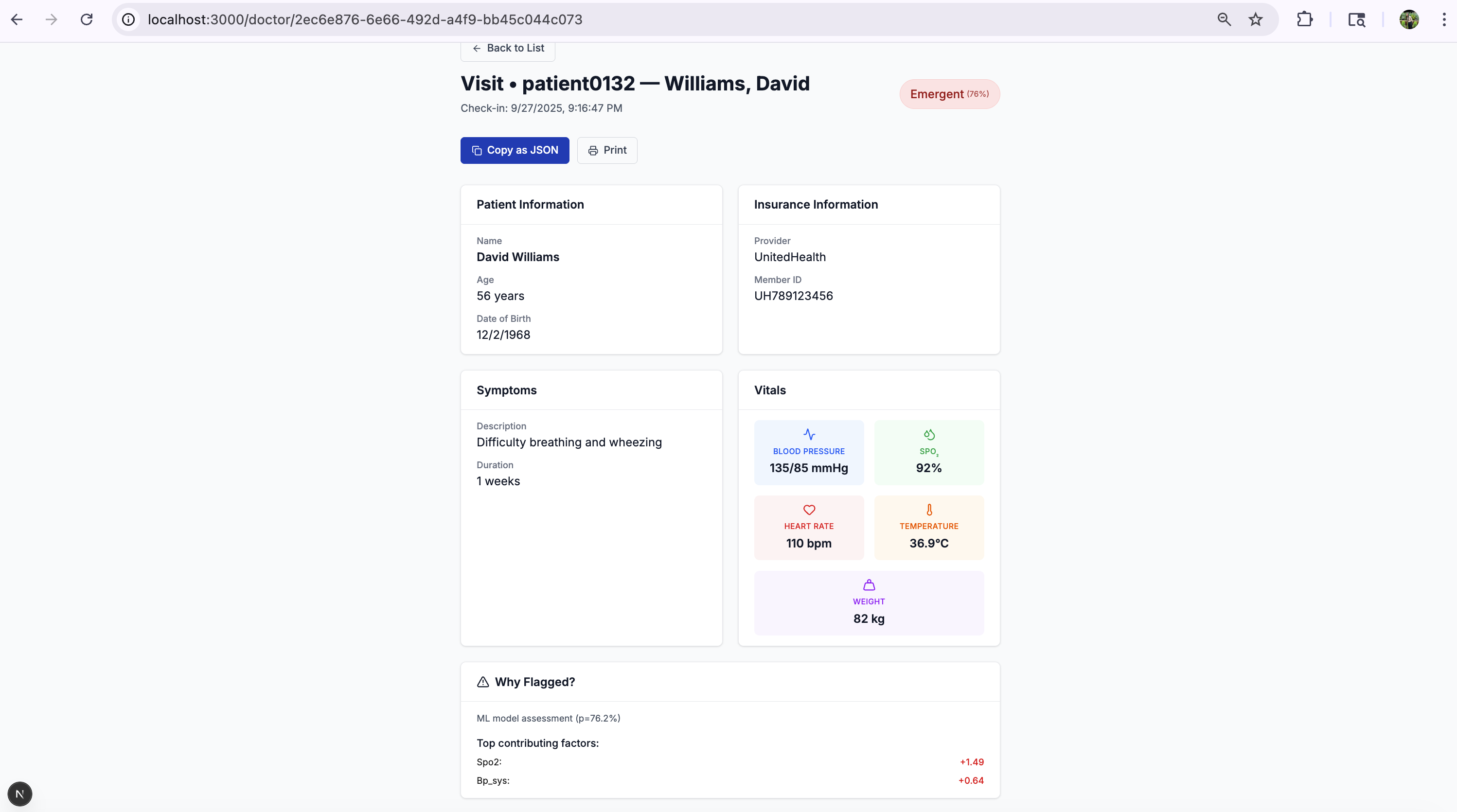
Task: Click the Weight vitals icon
Action: point(869,585)
